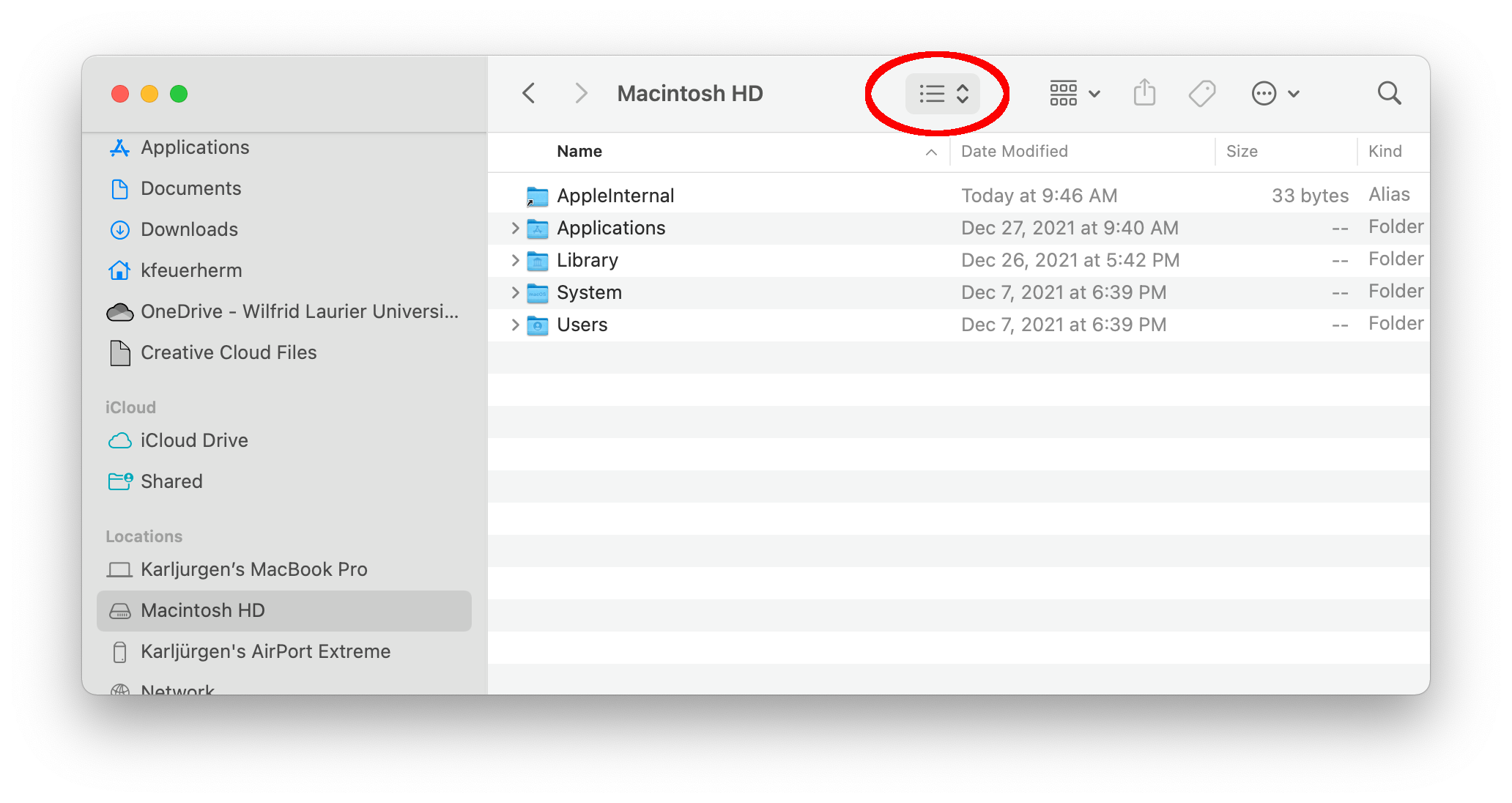The image size is (1512, 803).
Task: Select the Macintosh HD sidebar entry
Action: 202,610
